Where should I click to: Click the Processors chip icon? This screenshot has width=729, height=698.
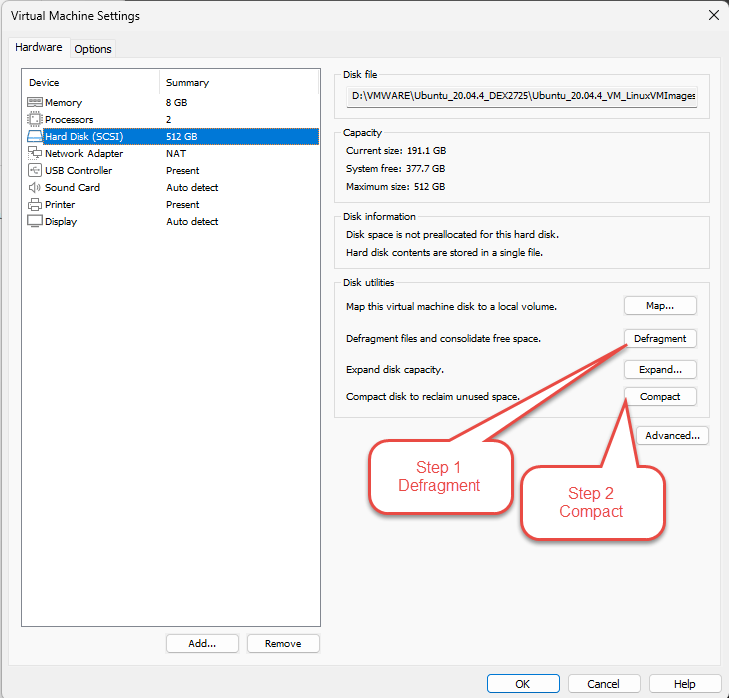35,120
